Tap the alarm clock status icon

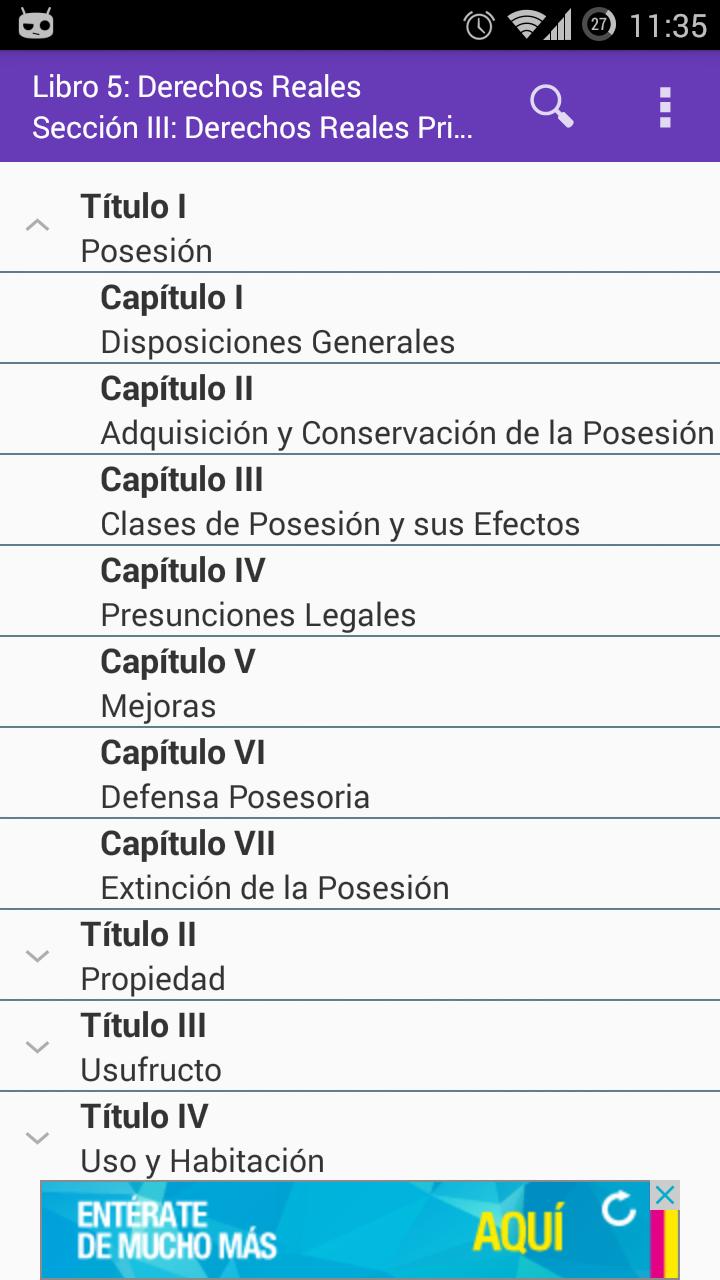click(480, 25)
